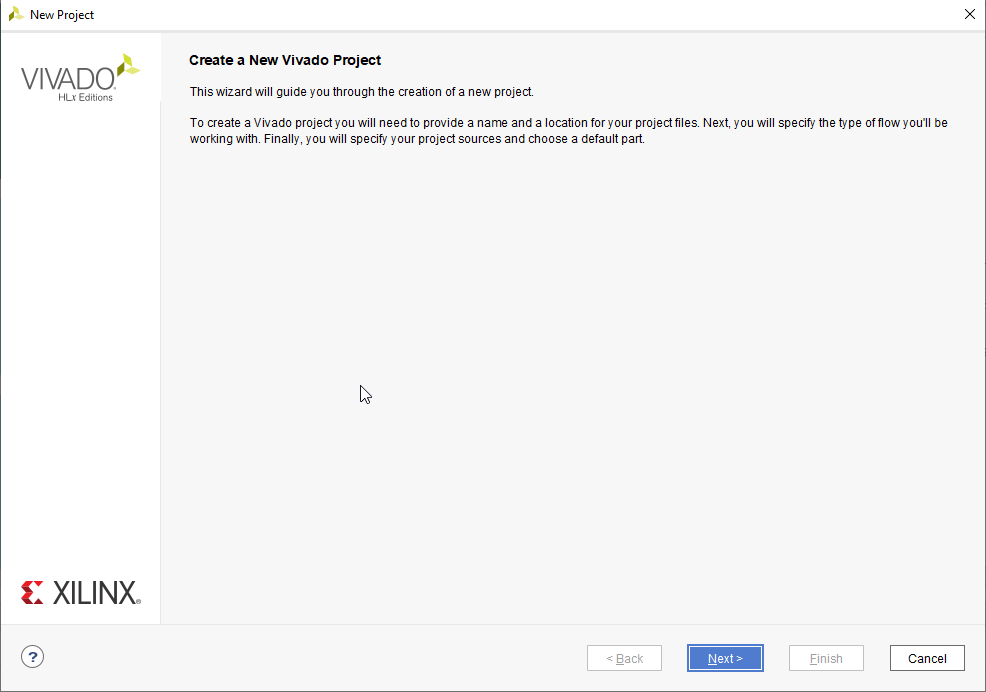The image size is (986, 692).
Task: Click the Vivado app icon in title bar
Action: 16,14
